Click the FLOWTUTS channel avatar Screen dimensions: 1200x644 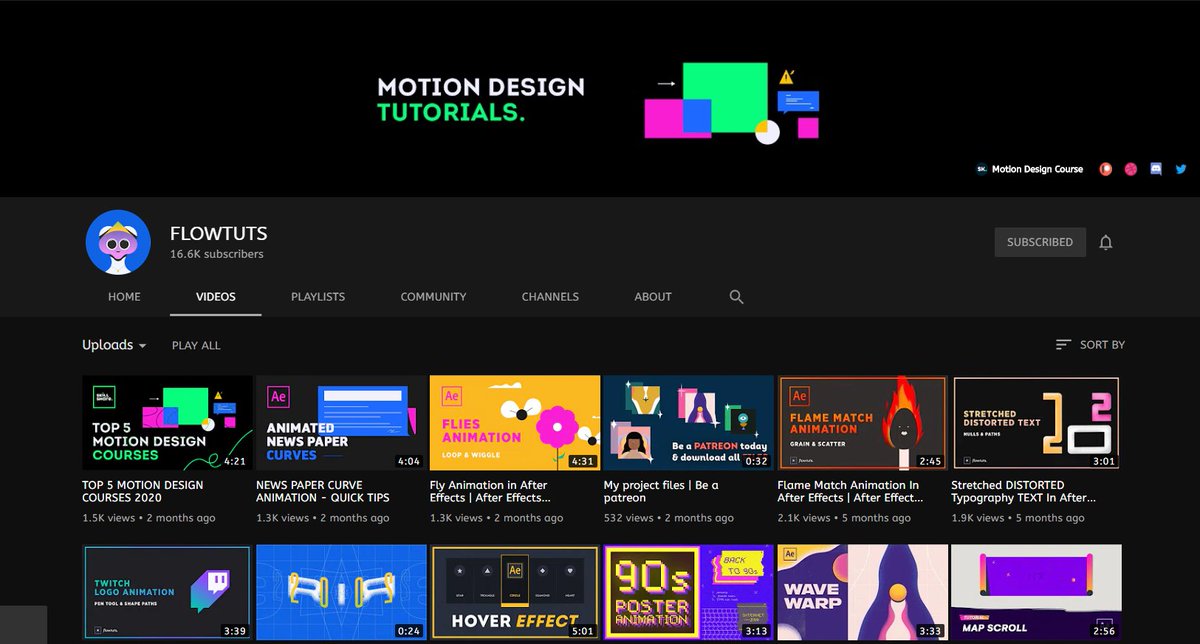[x=118, y=242]
